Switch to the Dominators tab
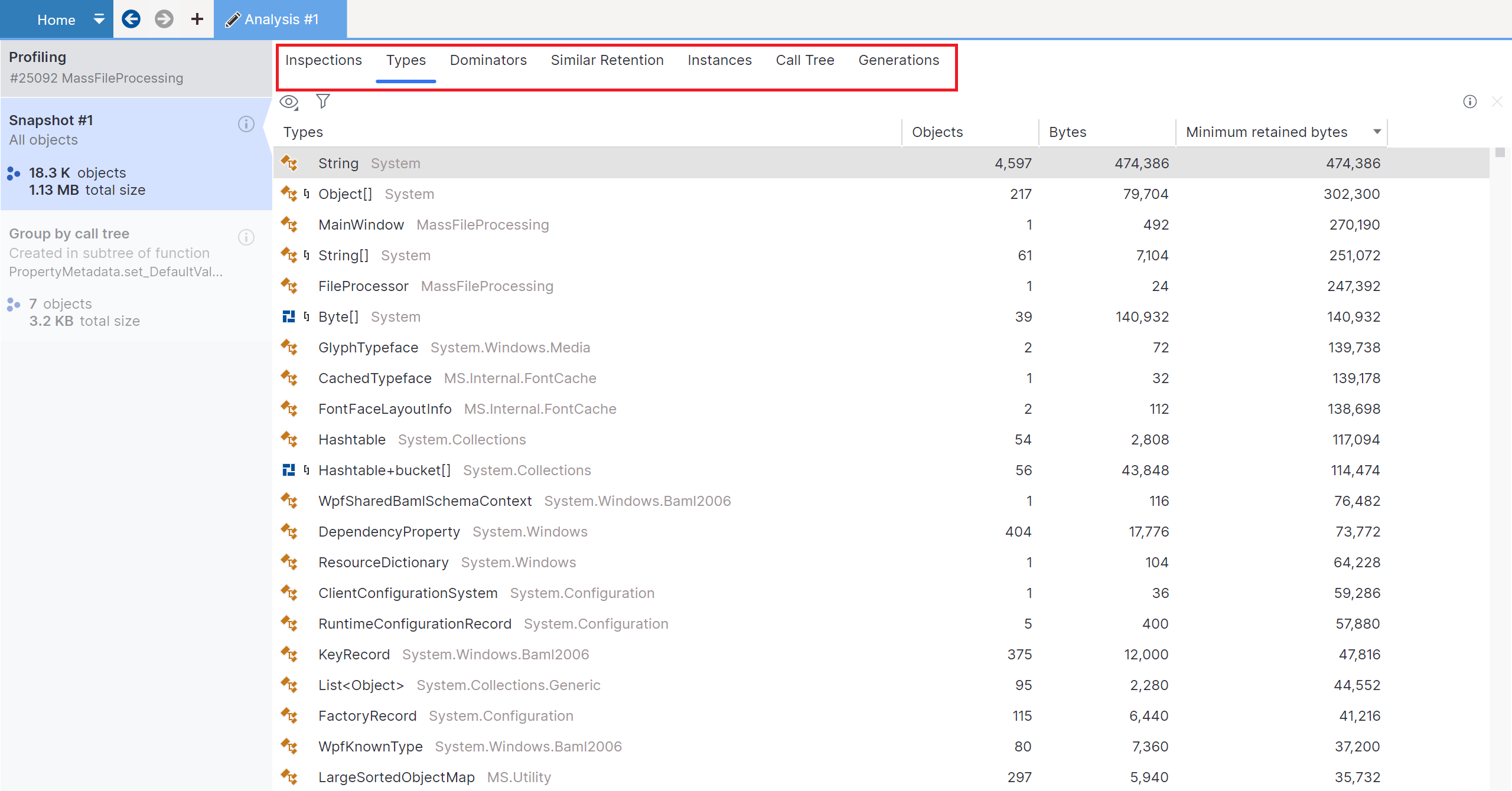 488,60
